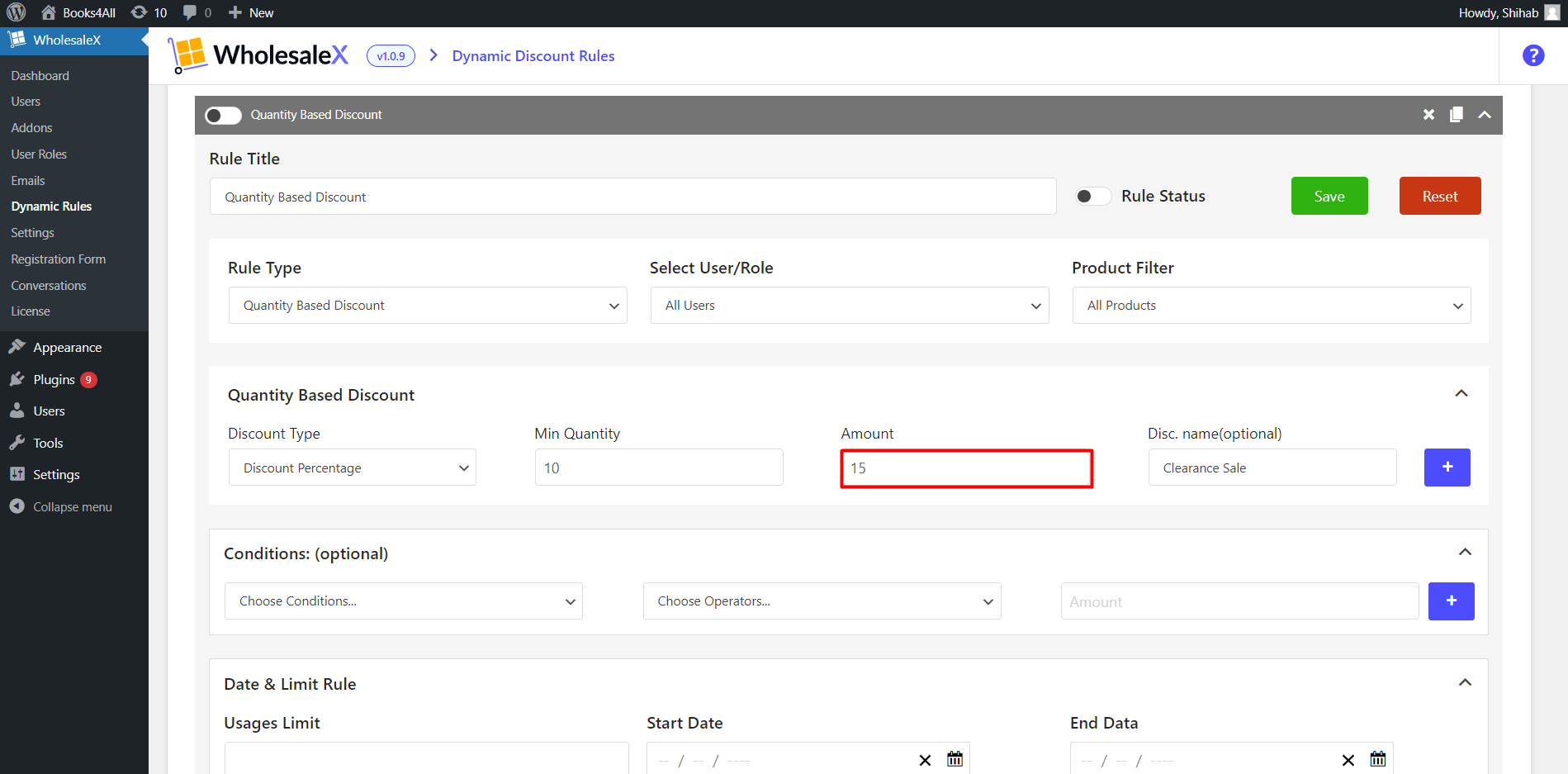The image size is (1568, 774).
Task: Open the Choose Conditions dropdown
Action: click(x=404, y=601)
